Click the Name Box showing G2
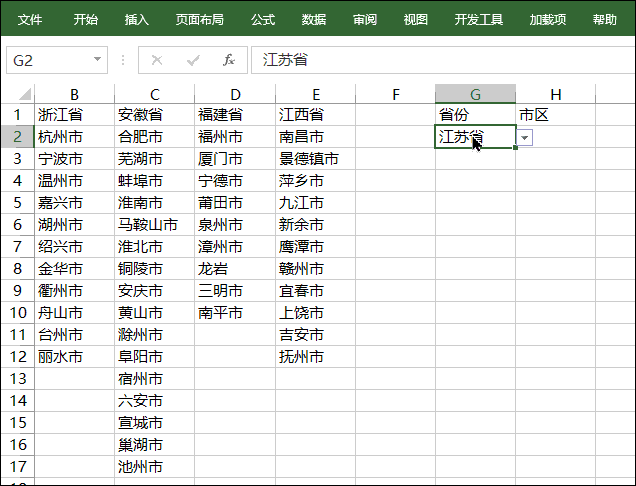 click(57, 60)
